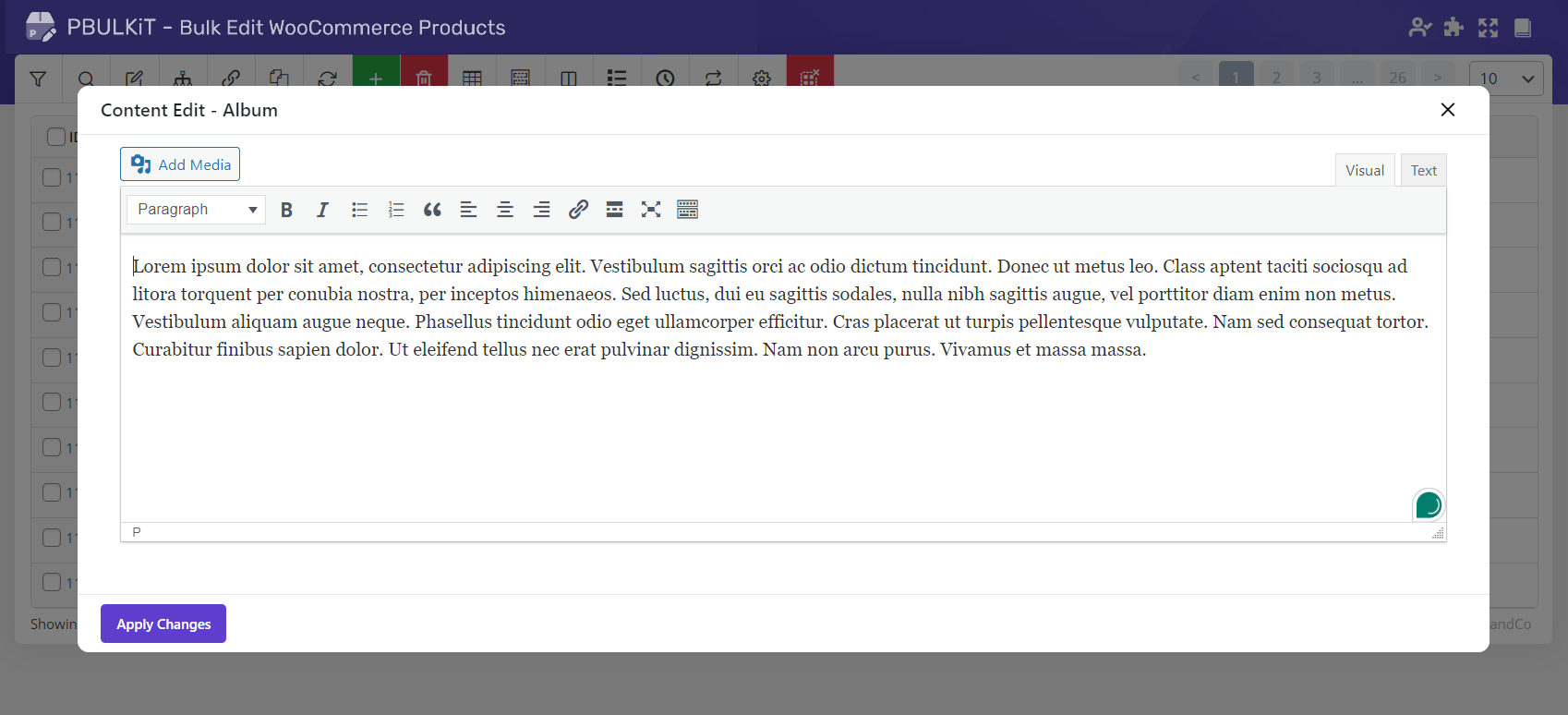Toggle bold formatting in editor
Image resolution: width=1568 pixels, height=715 pixels.
click(x=286, y=210)
